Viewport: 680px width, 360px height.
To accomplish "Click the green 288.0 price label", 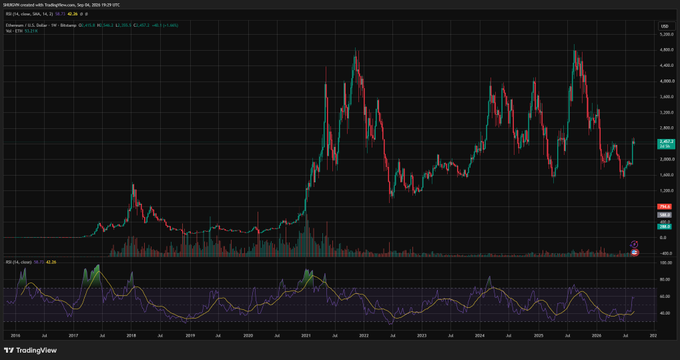I will click(665, 226).
